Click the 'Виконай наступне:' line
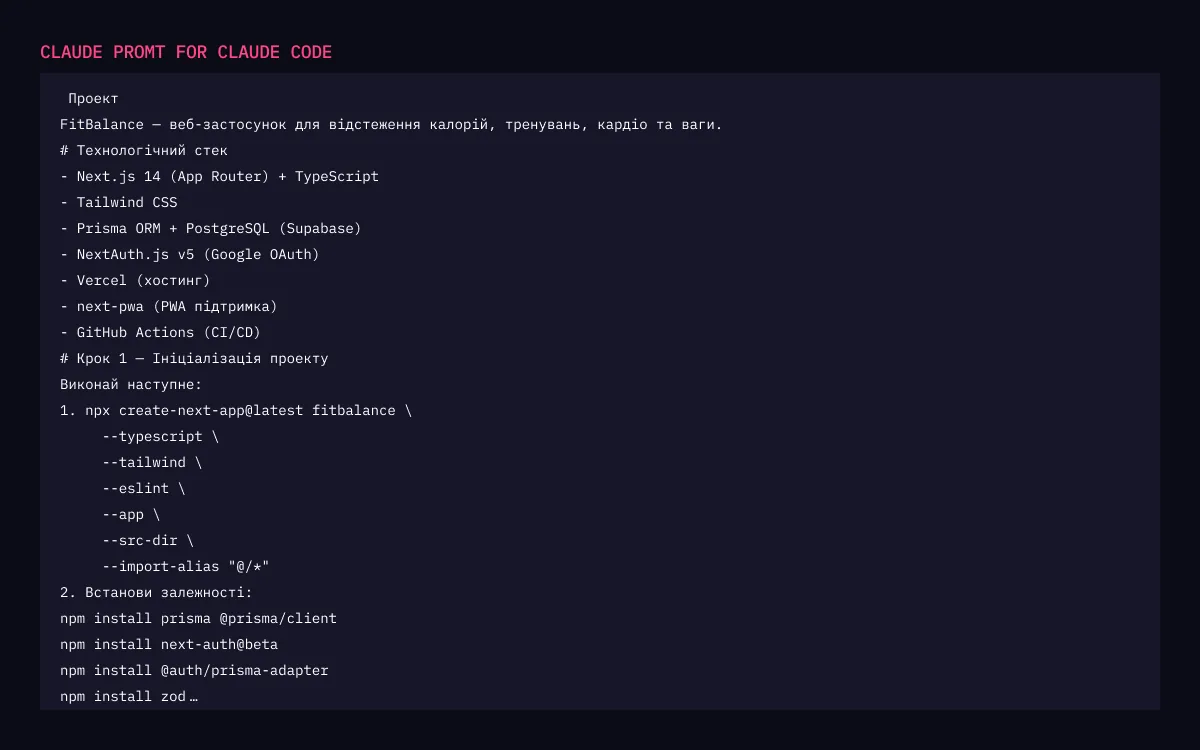The image size is (1200, 750). [131, 384]
